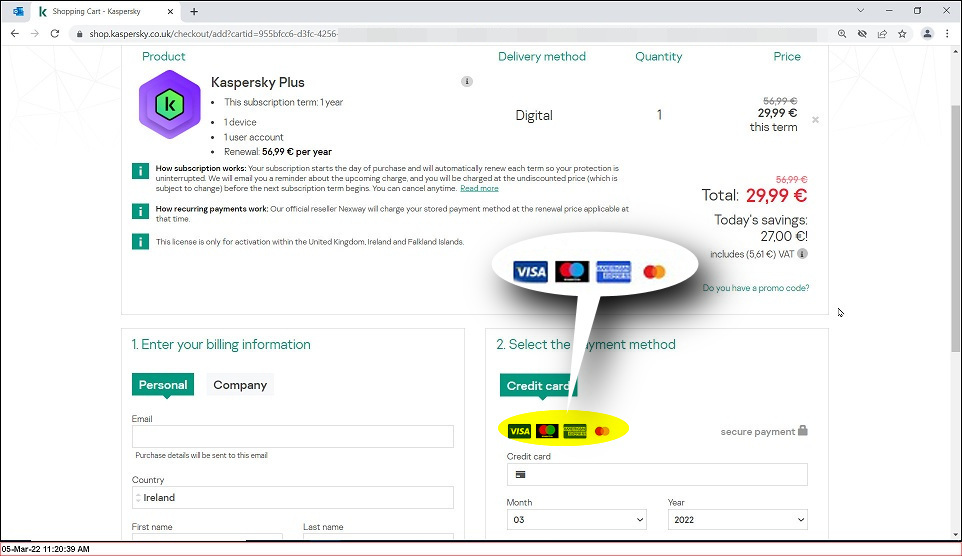Image resolution: width=962 pixels, height=556 pixels.
Task: Click the 'Do you have a promo code?' link
Action: pos(756,288)
